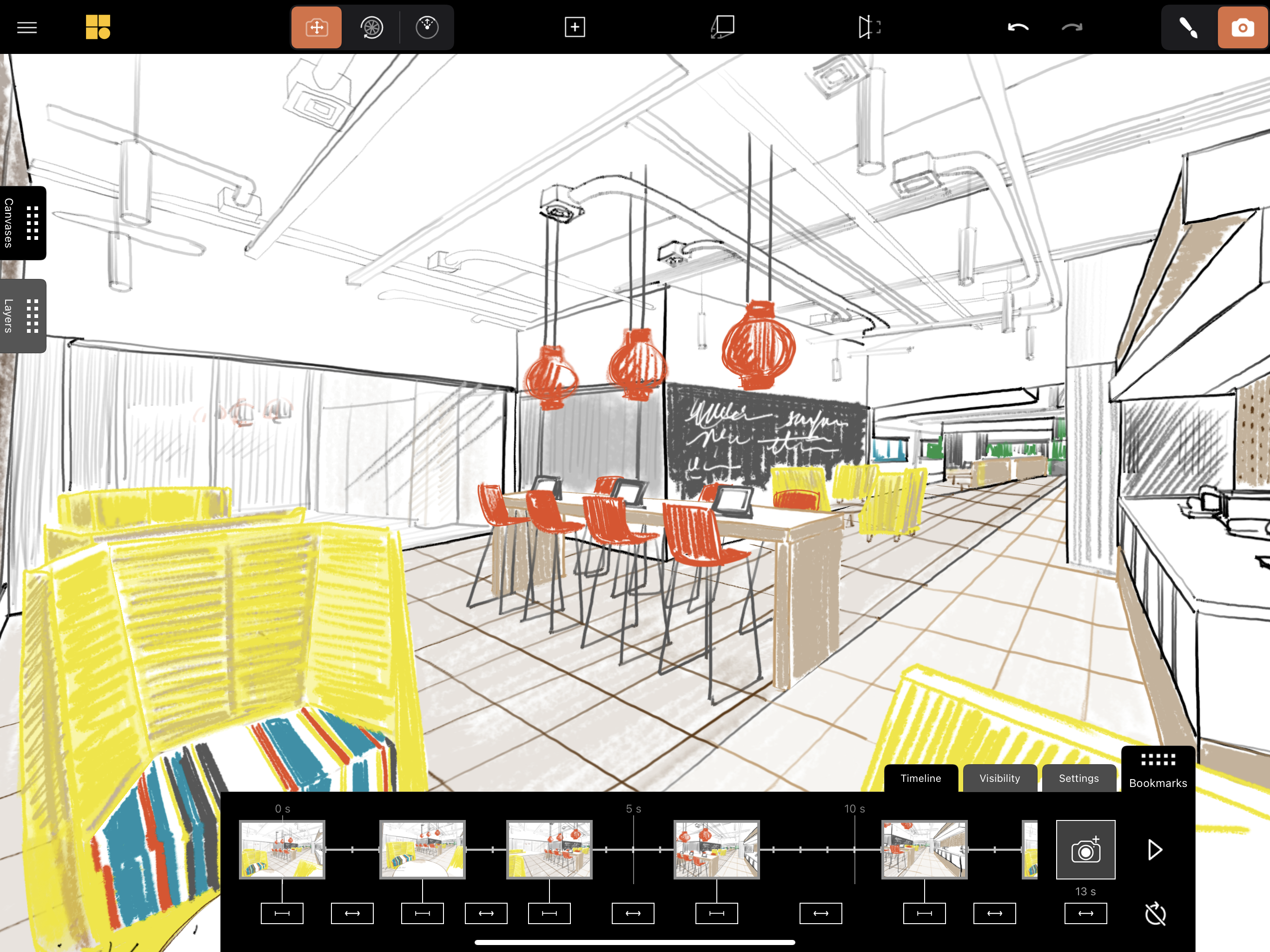Select the look-around camera tool
1270x952 pixels.
click(427, 27)
